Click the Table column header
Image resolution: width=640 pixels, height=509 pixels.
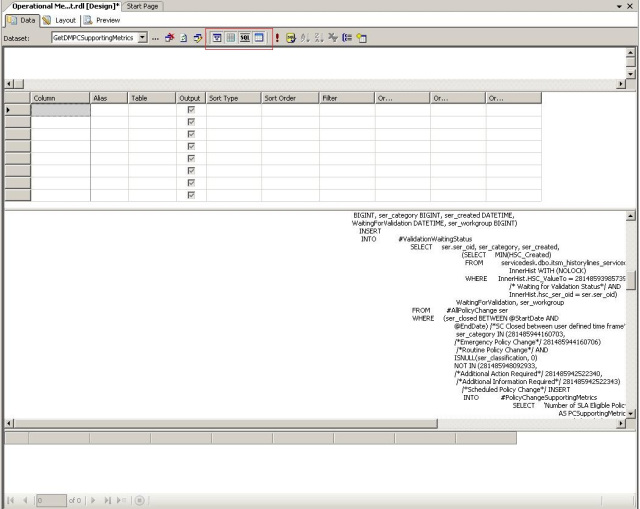point(151,98)
